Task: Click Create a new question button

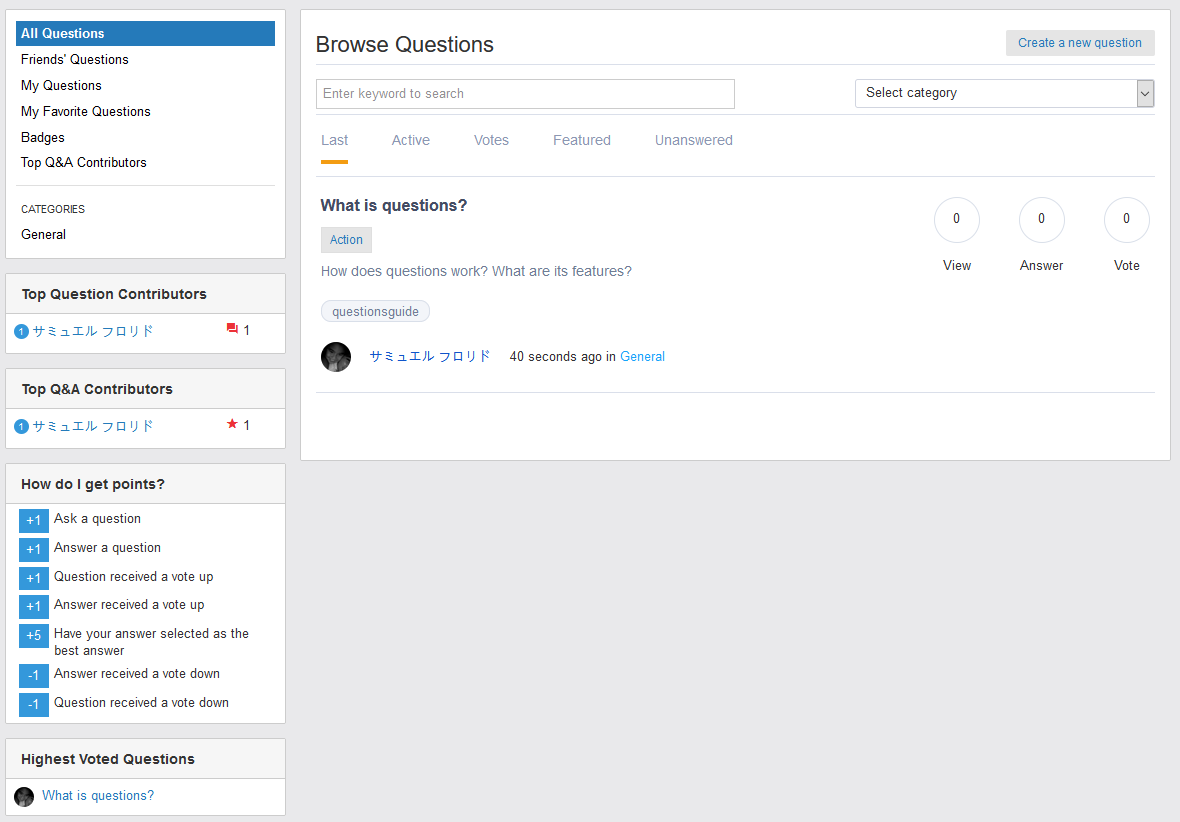Action: pos(1080,43)
